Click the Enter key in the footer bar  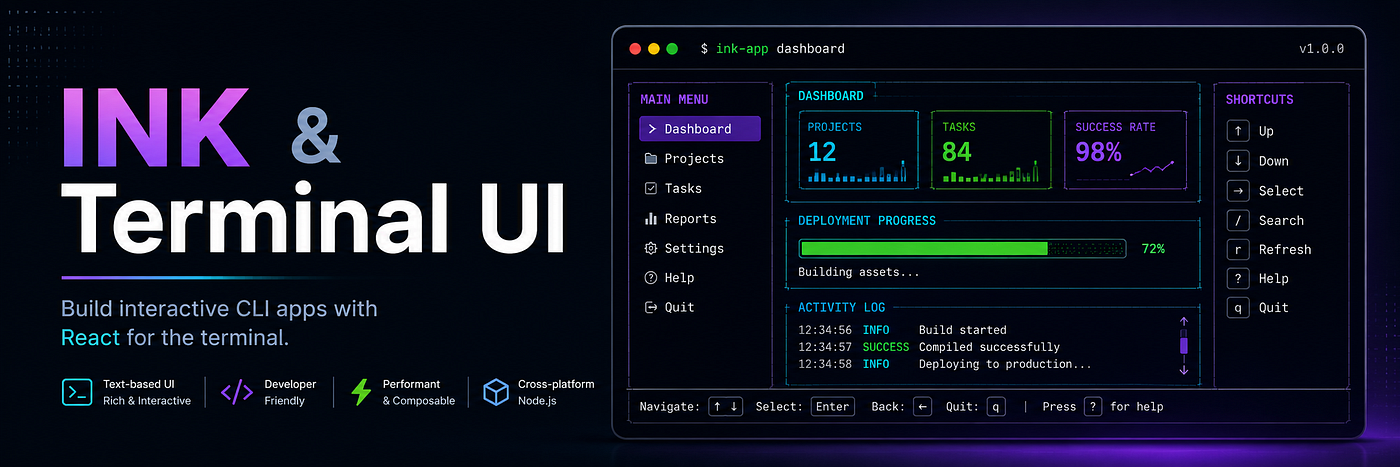pos(832,406)
